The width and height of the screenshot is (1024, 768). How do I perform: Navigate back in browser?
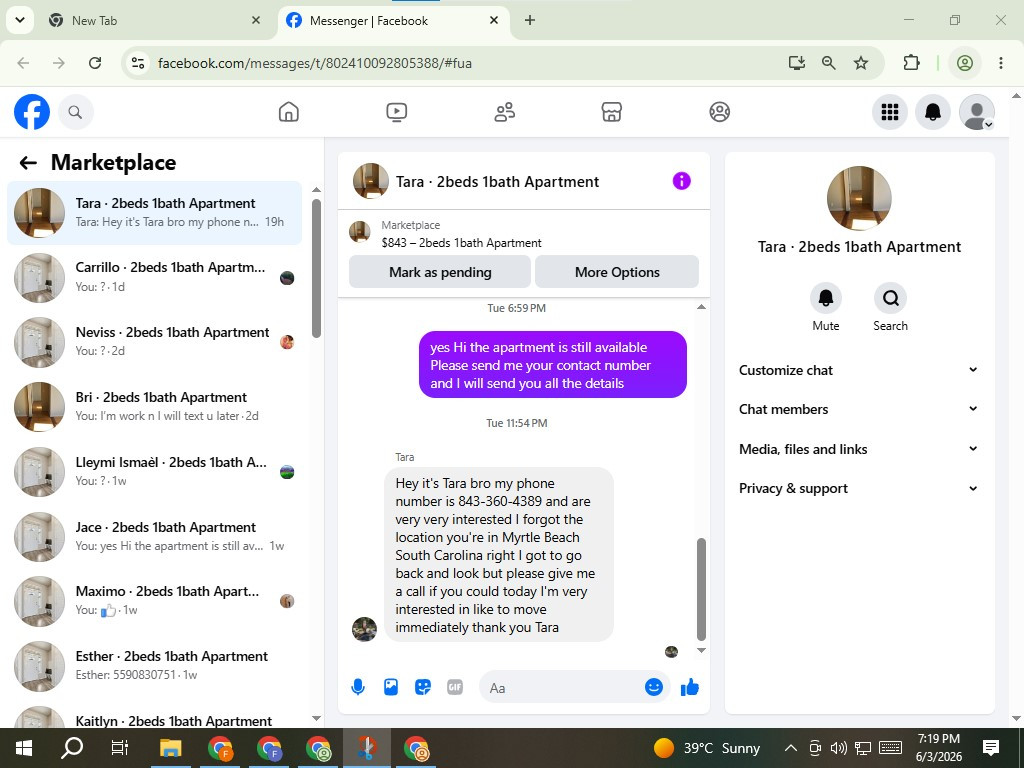[x=24, y=63]
